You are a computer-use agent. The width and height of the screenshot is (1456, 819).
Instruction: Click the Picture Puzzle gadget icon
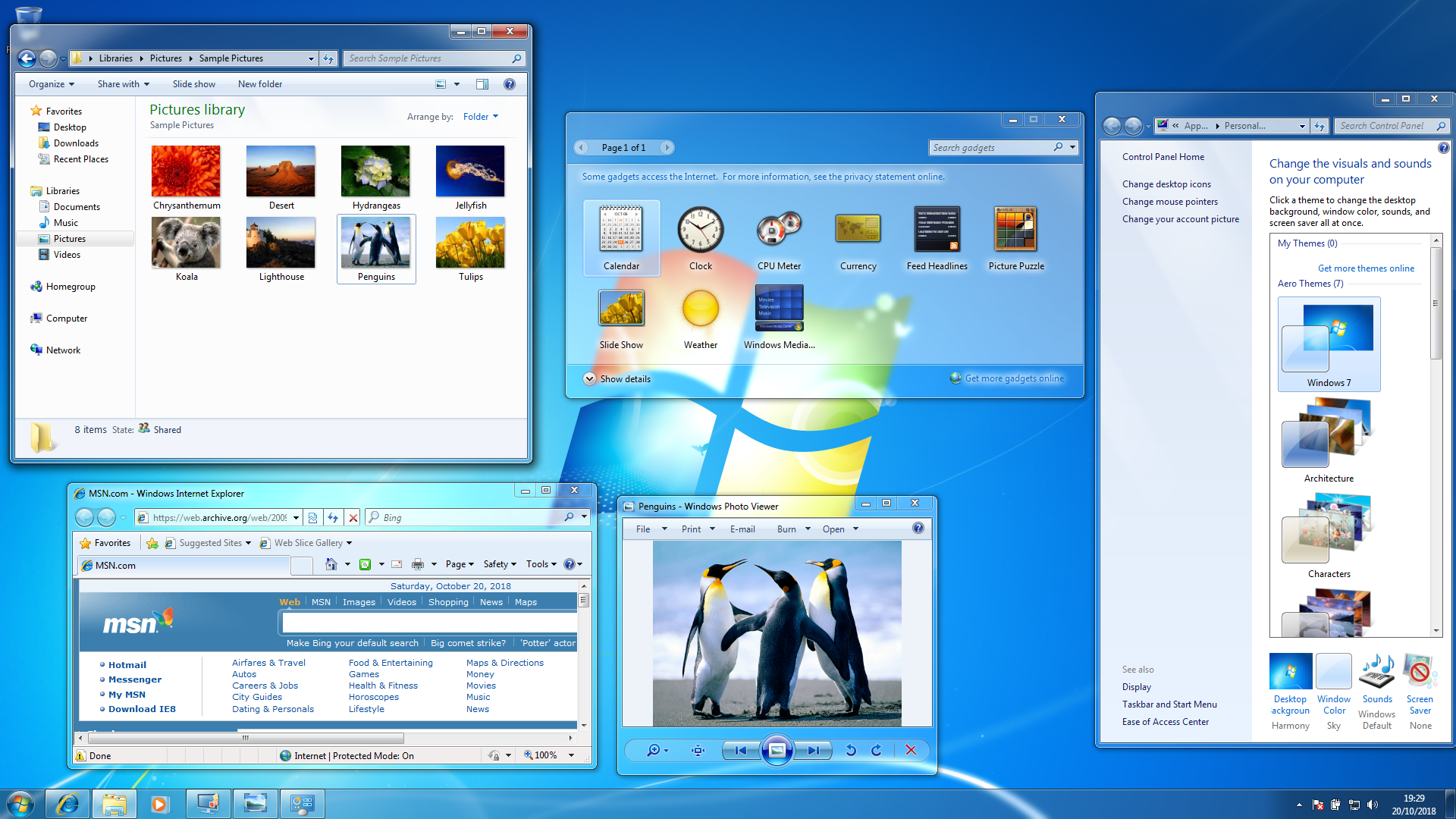coord(1015,231)
